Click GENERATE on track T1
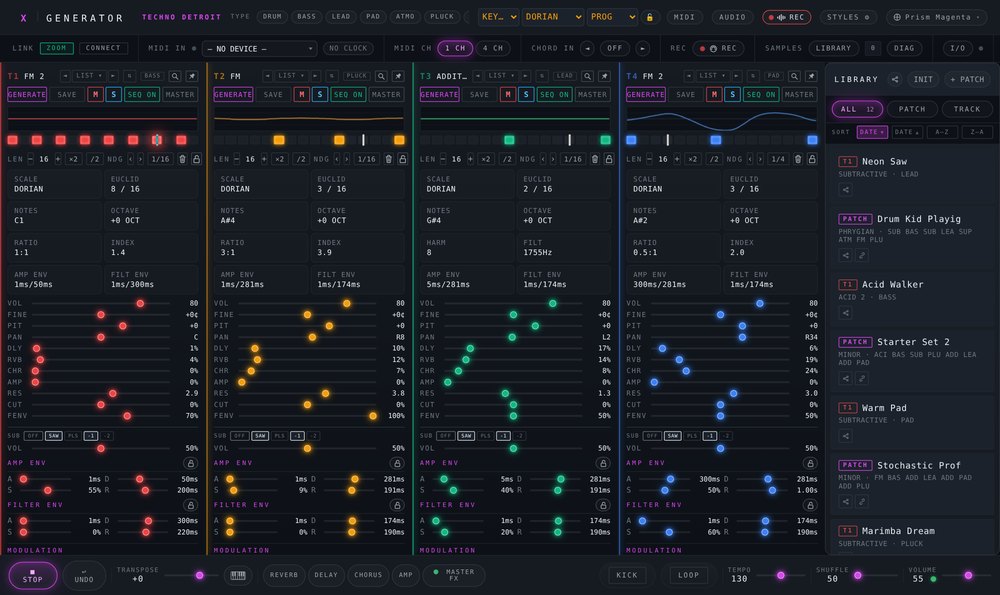The image size is (1000, 595). coord(27,94)
